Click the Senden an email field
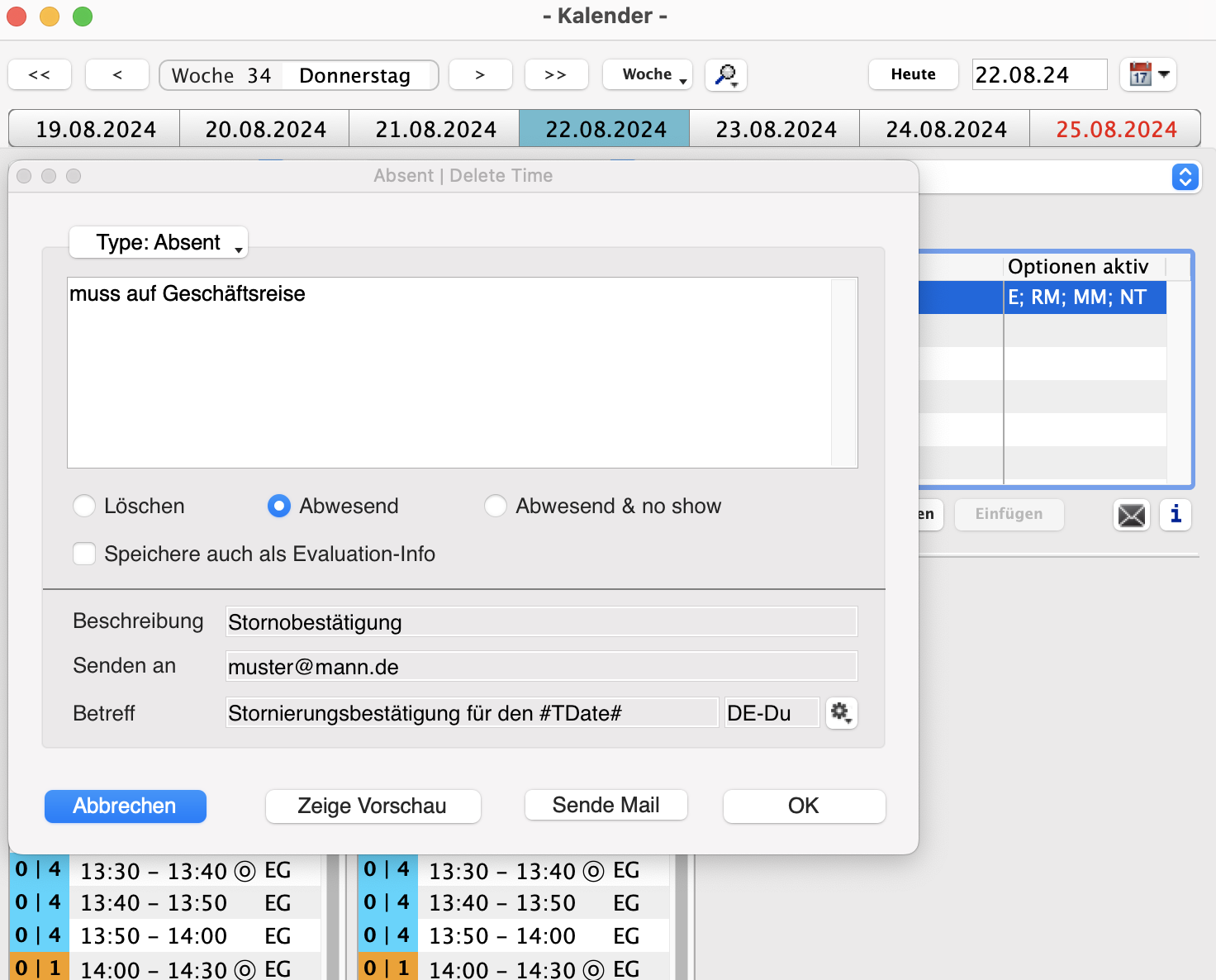The image size is (1216, 980). point(541,667)
